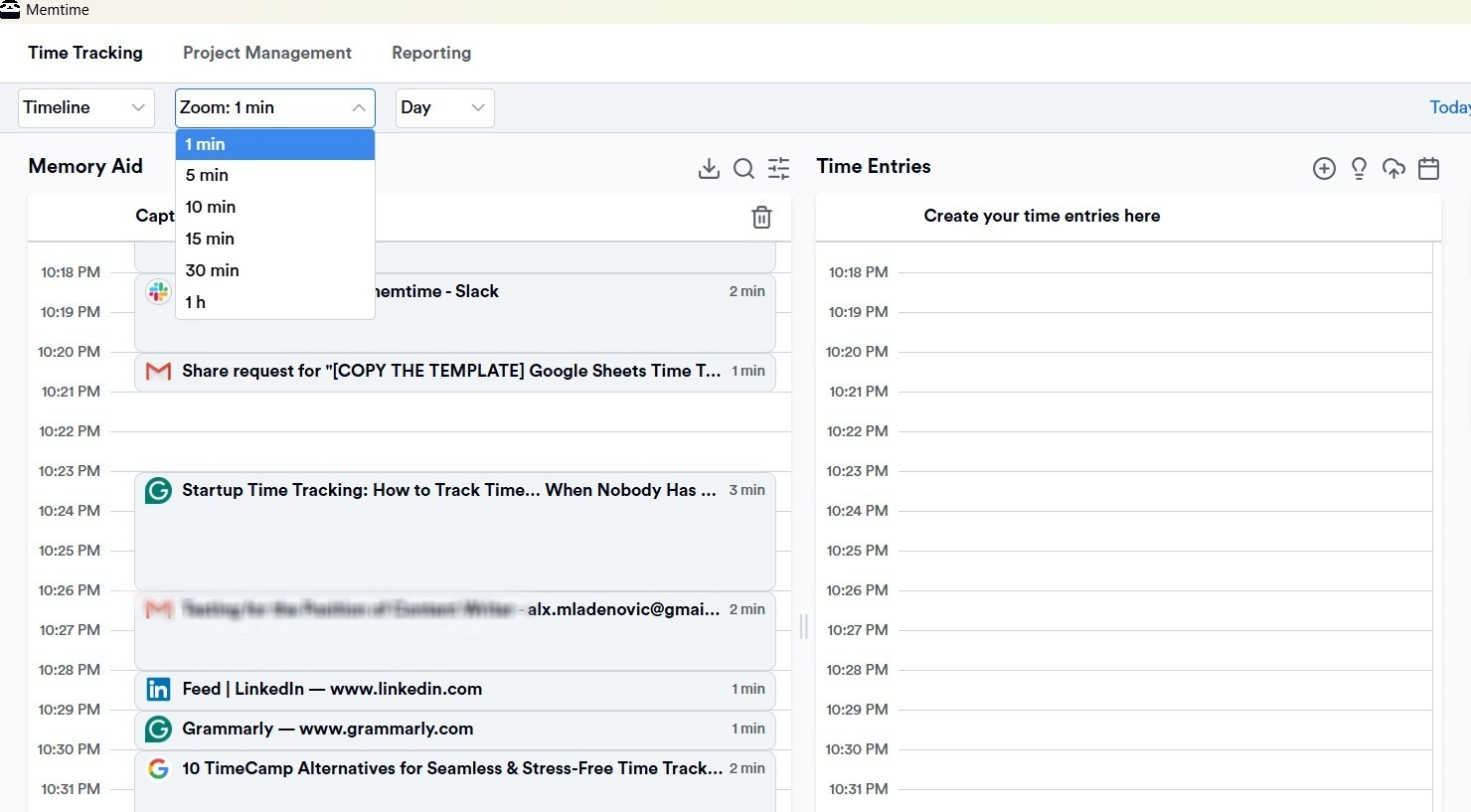
Task: Click the cloud upload sync icon
Action: [x=1393, y=168]
